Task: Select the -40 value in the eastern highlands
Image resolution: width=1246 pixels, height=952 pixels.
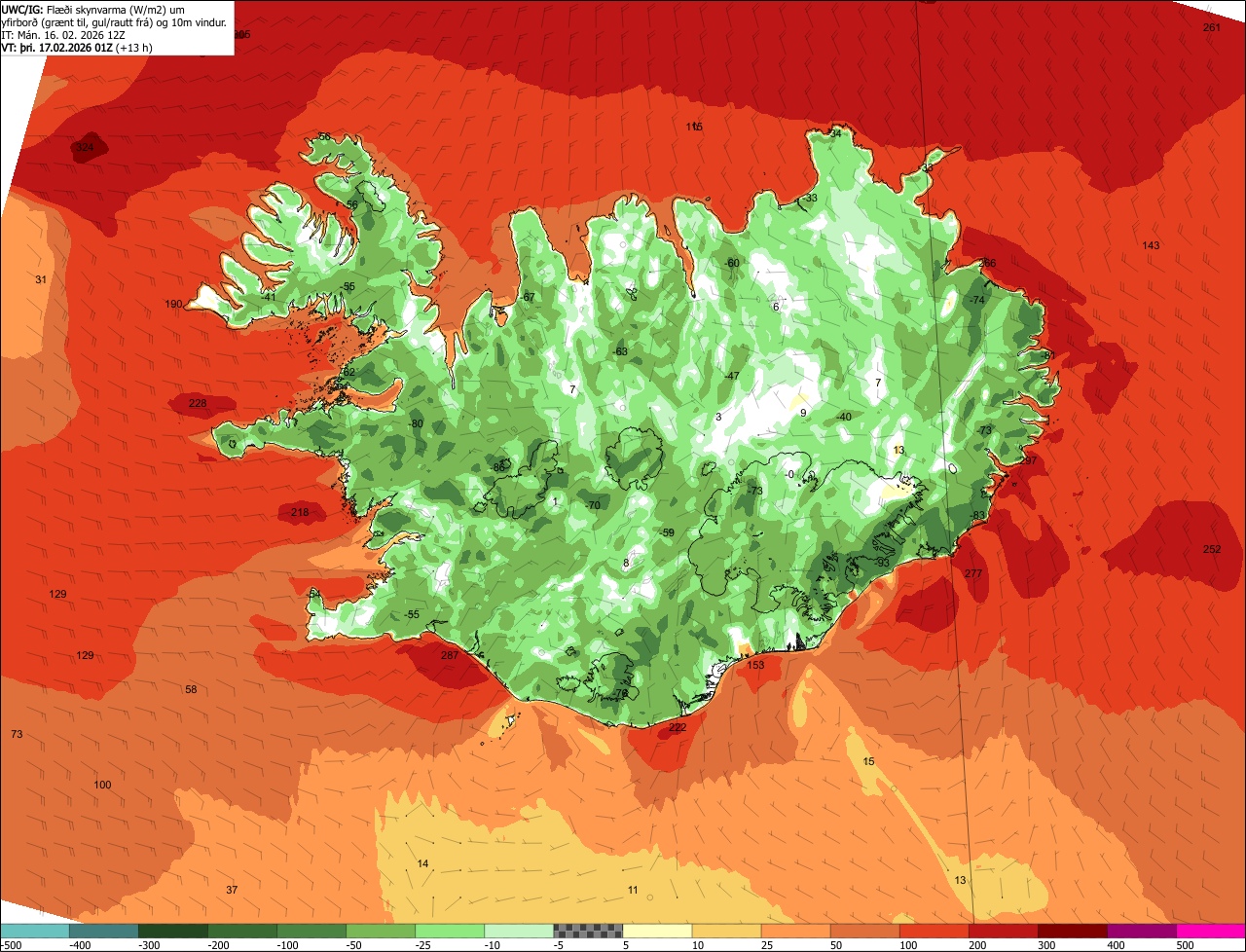Action: 843,417
